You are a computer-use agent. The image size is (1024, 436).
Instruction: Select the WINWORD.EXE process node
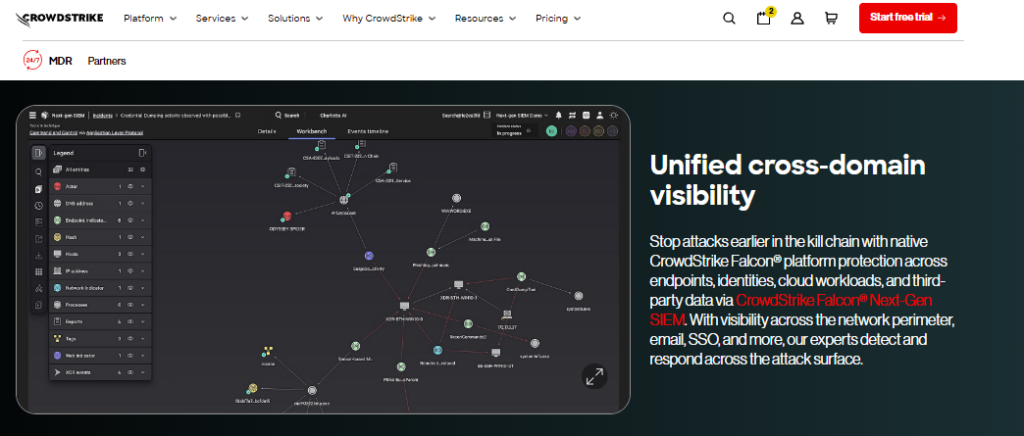click(x=456, y=198)
